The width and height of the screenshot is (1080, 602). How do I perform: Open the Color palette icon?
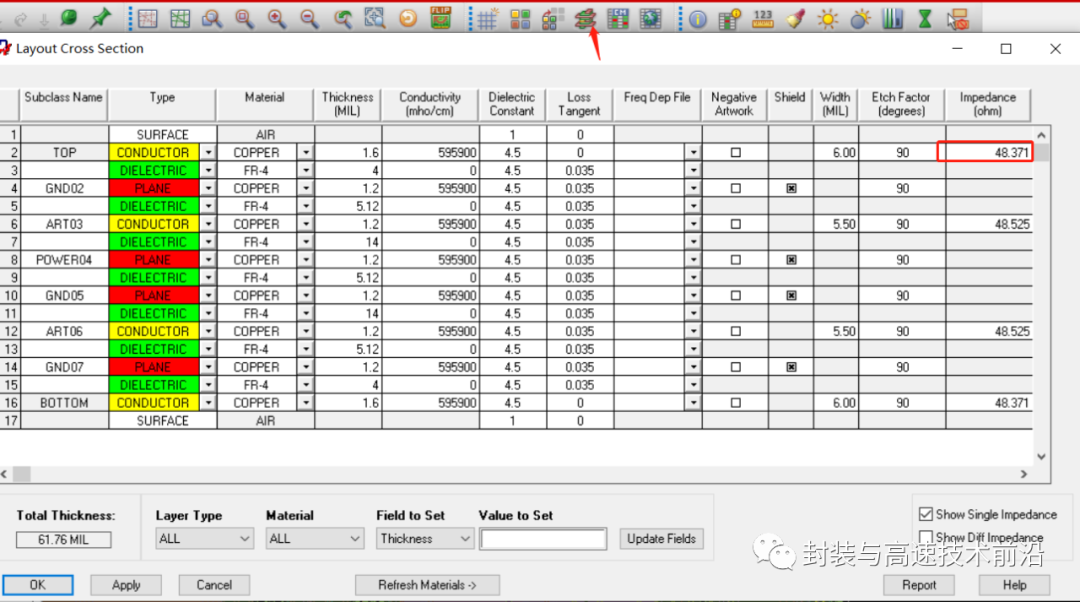click(x=520, y=19)
